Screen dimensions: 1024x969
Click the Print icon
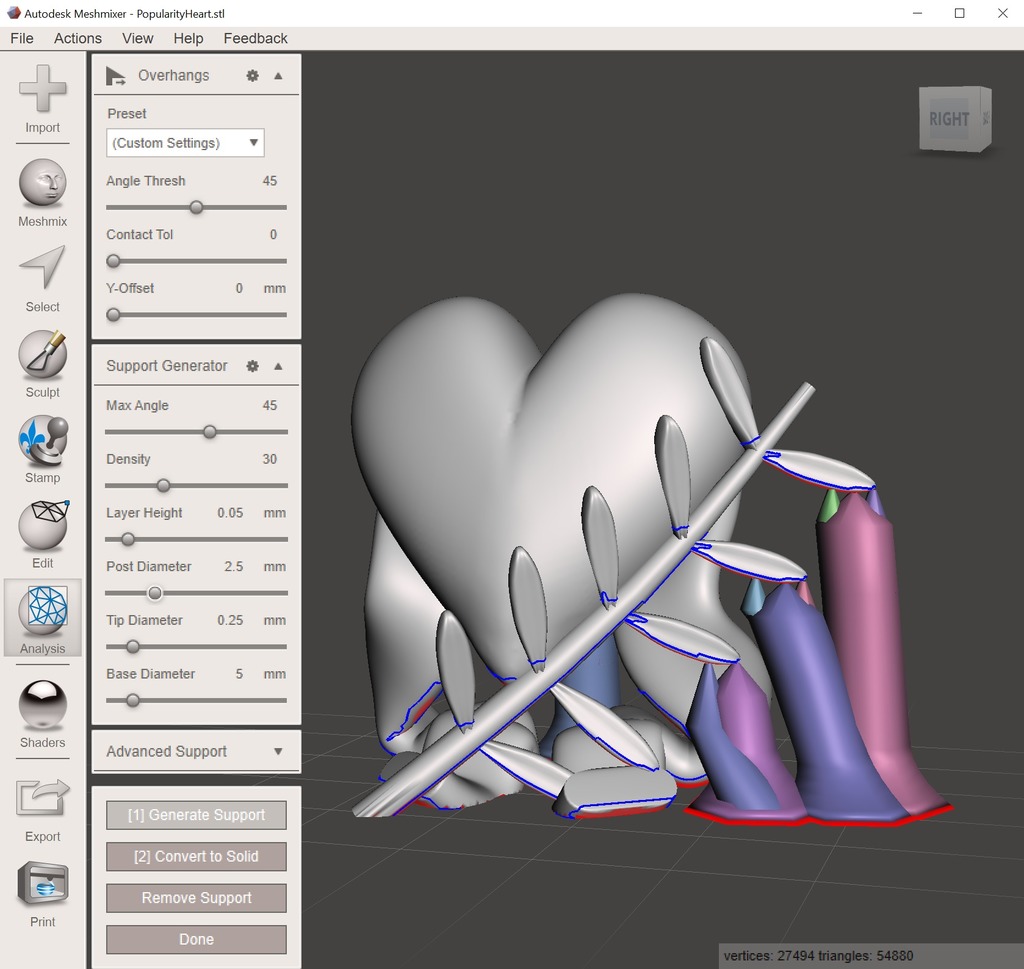[42, 884]
